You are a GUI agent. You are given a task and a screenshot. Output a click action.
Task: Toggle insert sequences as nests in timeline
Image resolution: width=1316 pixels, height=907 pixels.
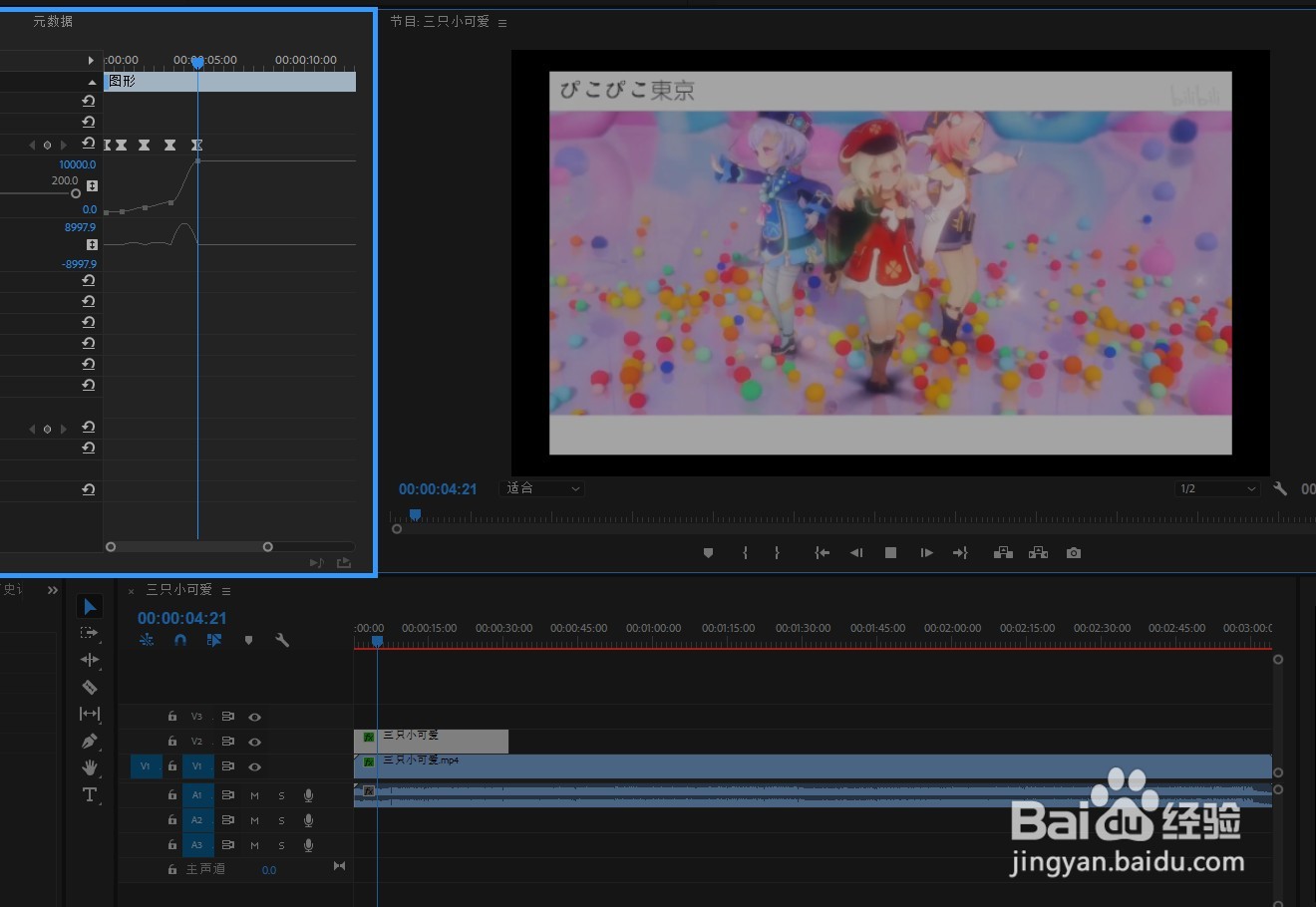click(147, 640)
